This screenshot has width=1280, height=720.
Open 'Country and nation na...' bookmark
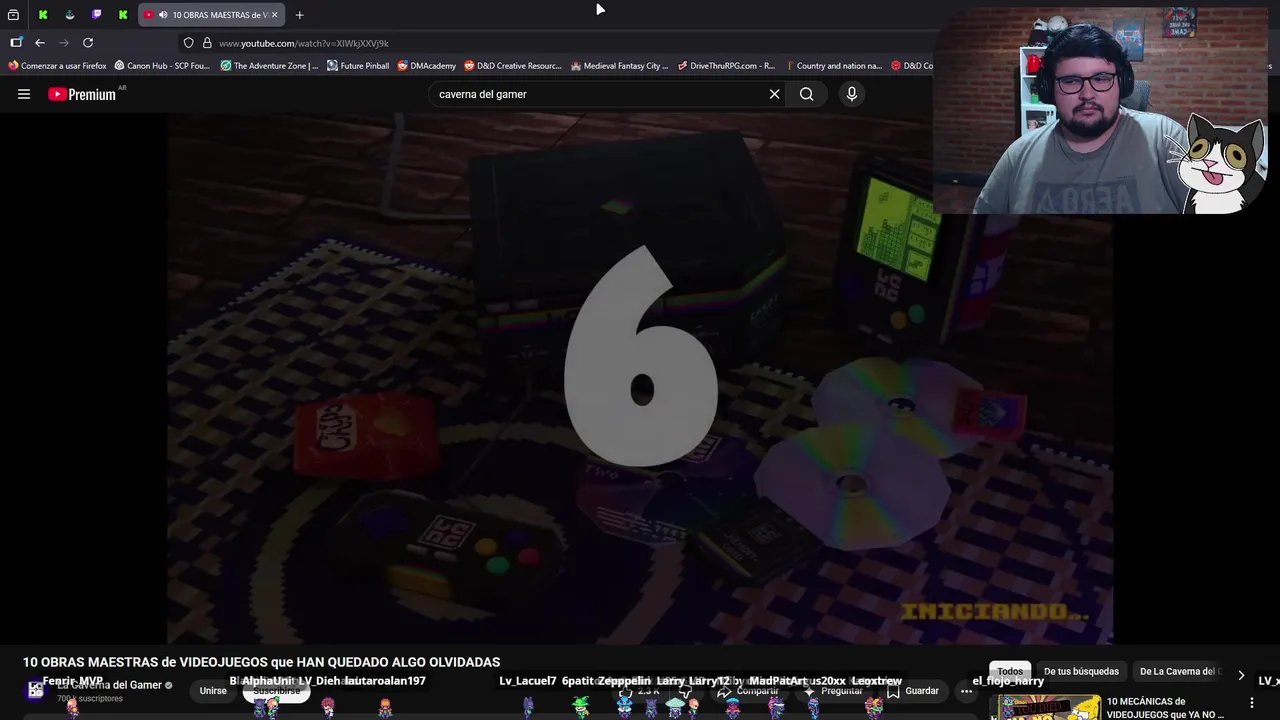[x=834, y=66]
